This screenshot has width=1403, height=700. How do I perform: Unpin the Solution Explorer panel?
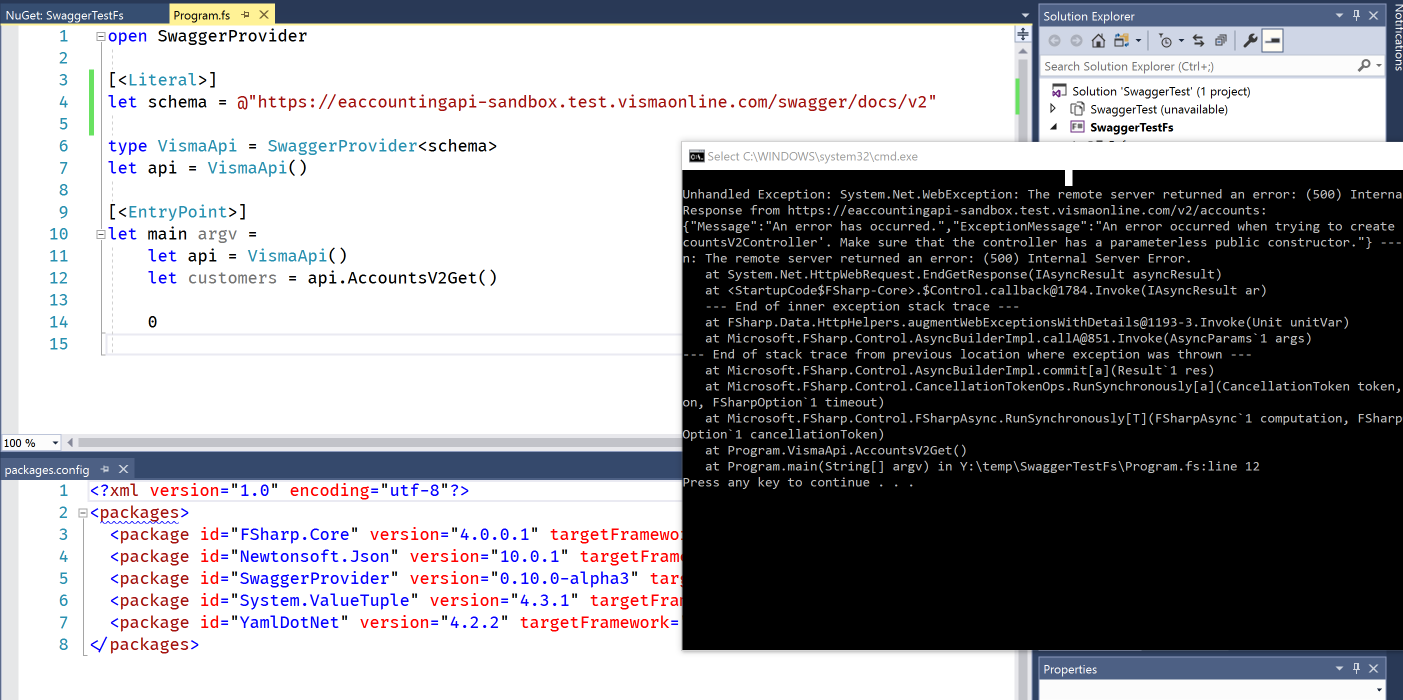1356,15
